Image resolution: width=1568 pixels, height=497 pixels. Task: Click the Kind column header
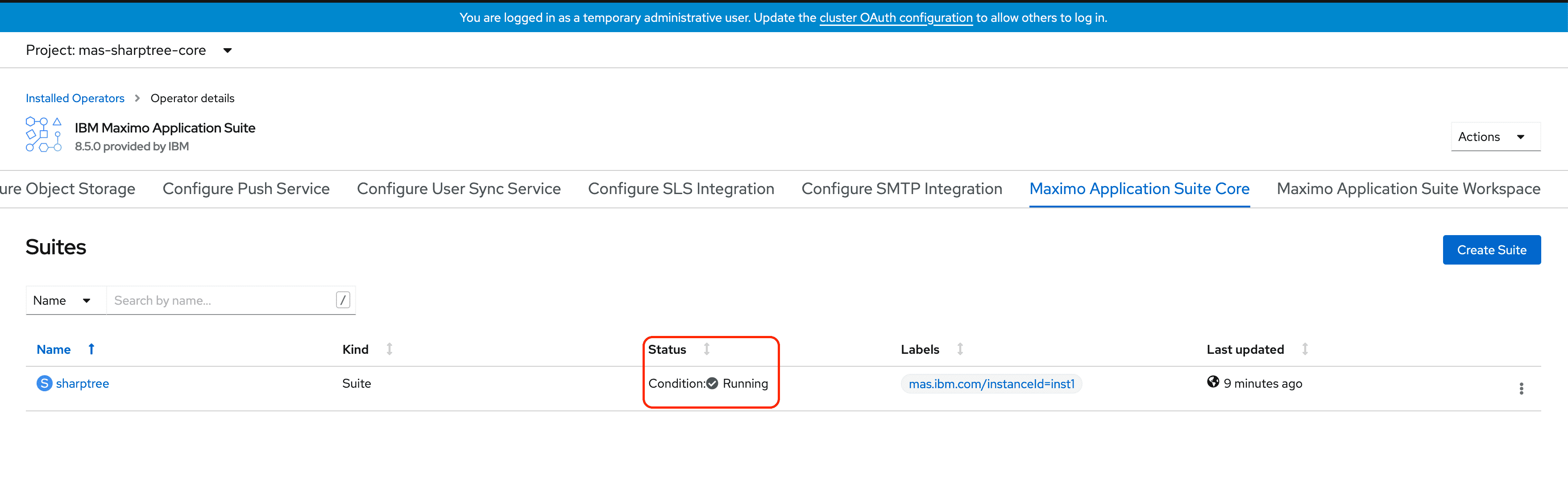(x=356, y=350)
